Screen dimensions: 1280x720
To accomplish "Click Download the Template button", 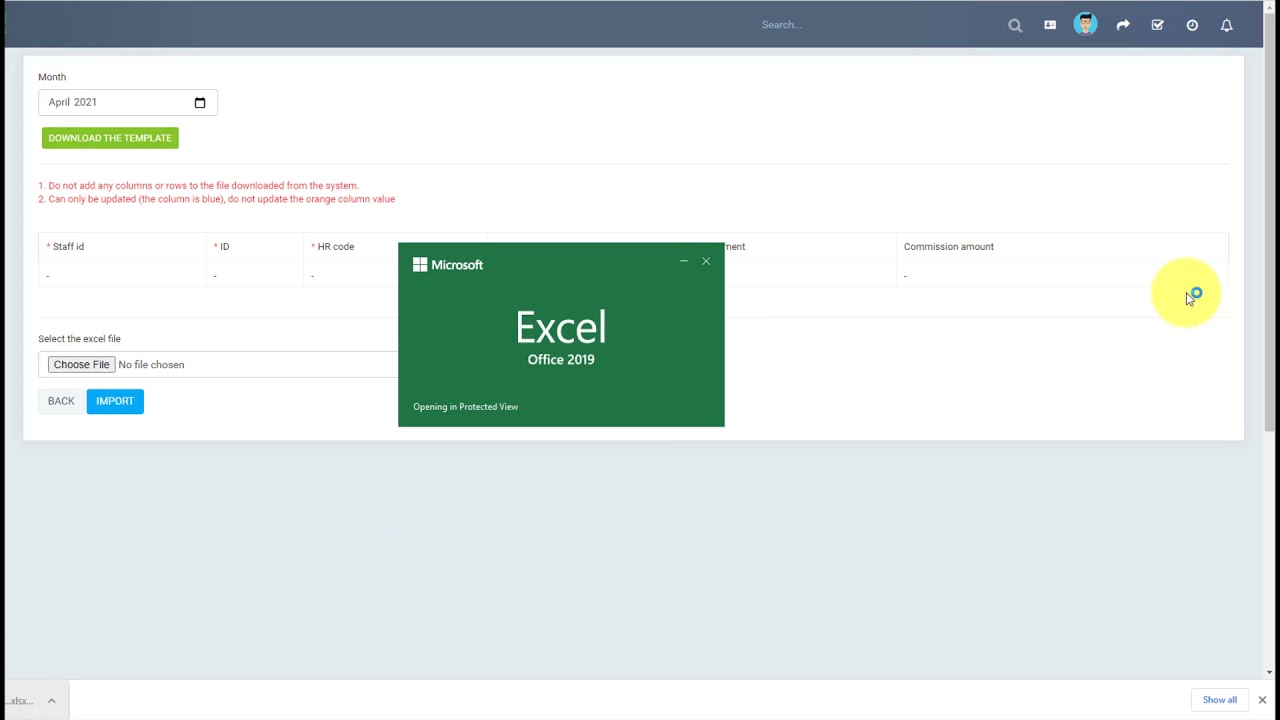I will click(x=110, y=138).
